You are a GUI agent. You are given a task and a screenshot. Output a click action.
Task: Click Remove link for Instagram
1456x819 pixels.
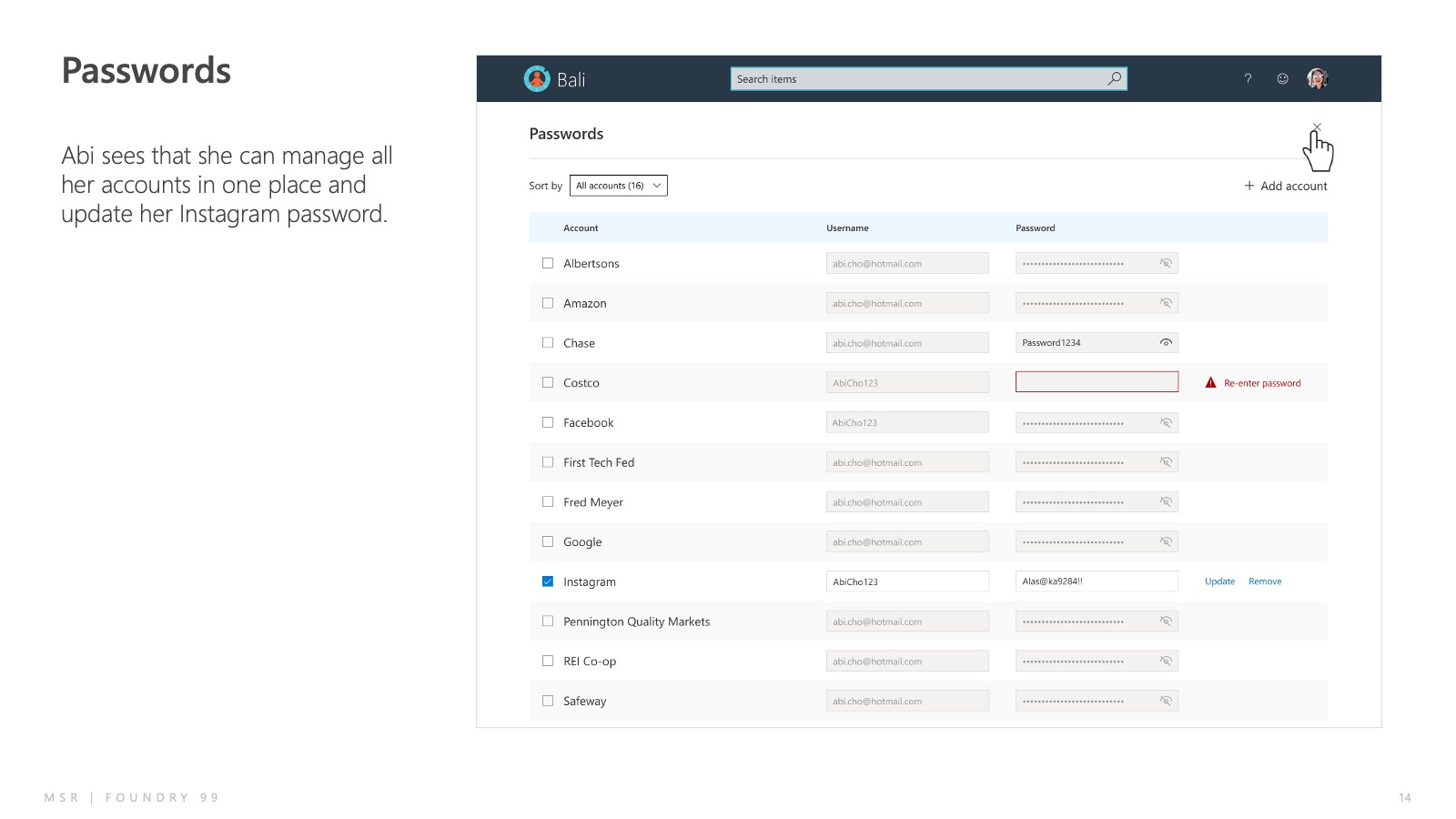click(x=1265, y=581)
